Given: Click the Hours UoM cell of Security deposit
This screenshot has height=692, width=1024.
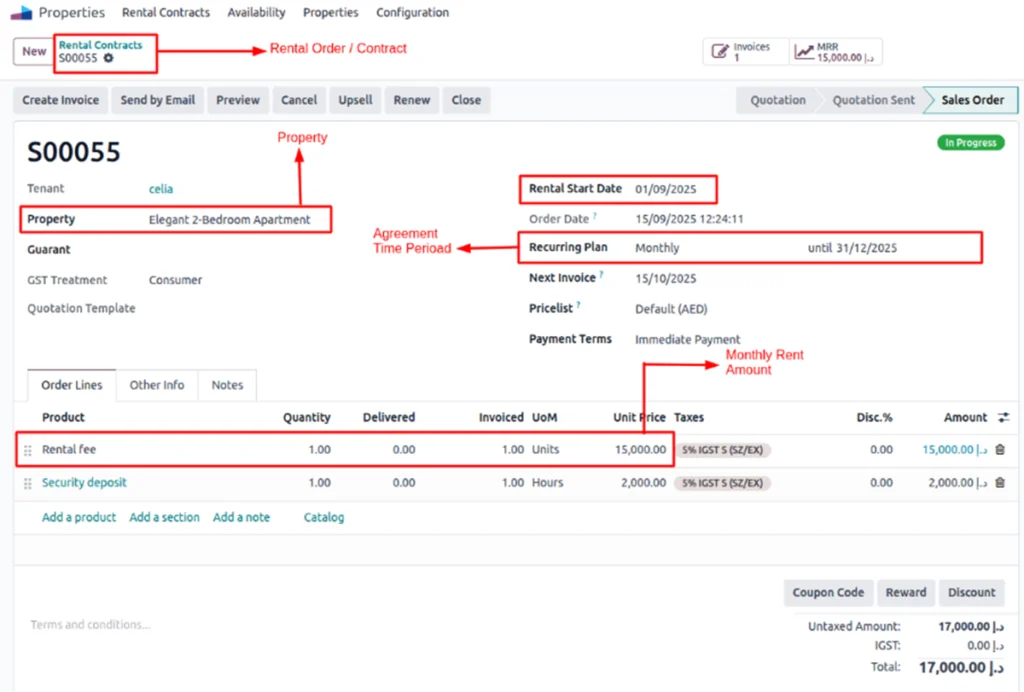Looking at the screenshot, I should (x=547, y=482).
